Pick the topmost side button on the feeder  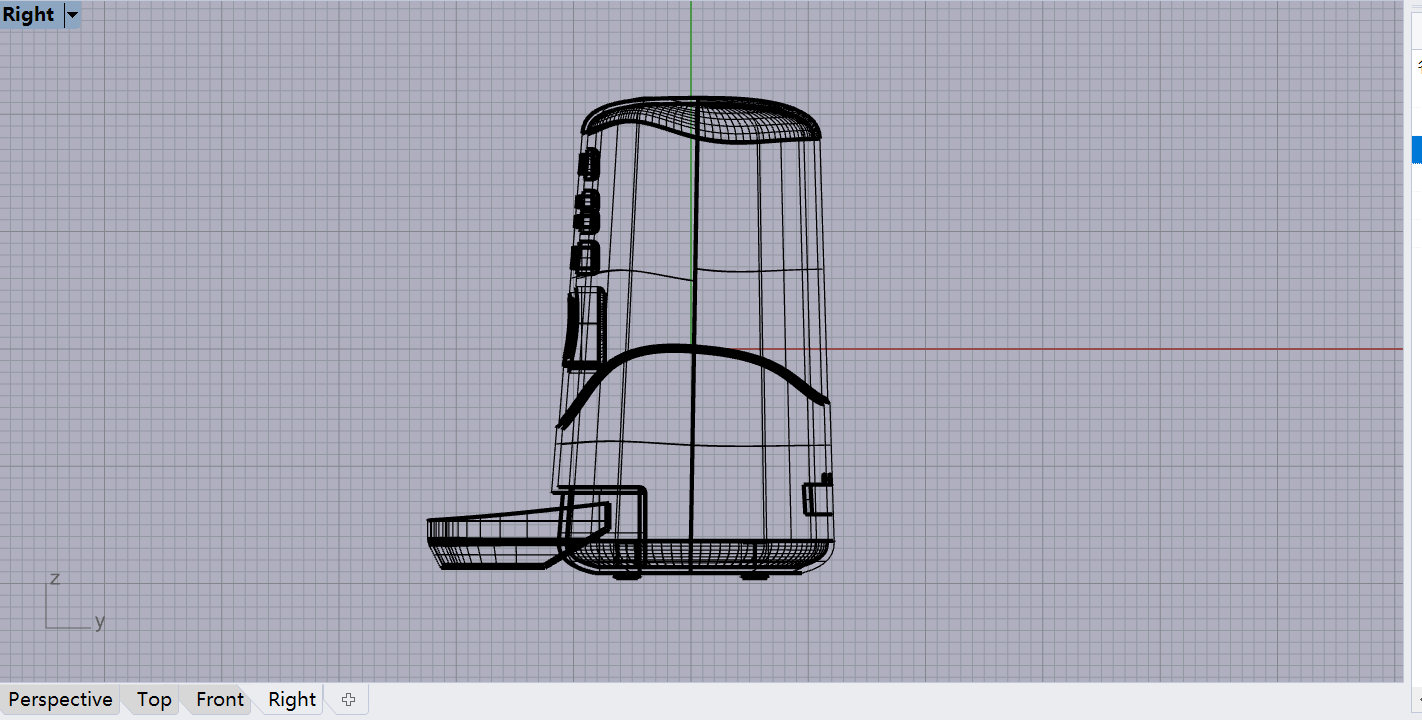point(588,163)
